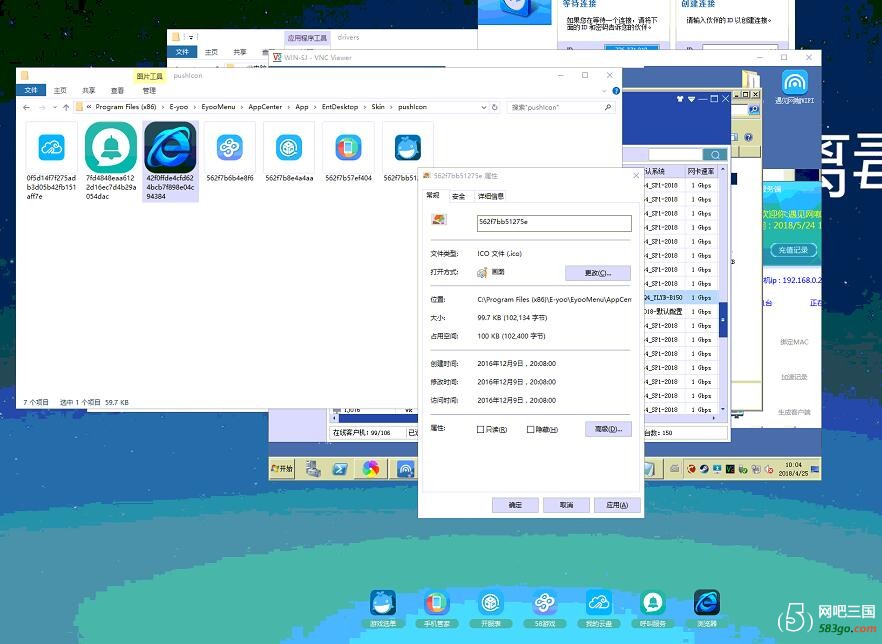Click the 充值记录 button in the remote window
This screenshot has height=644, width=882.
793,250
